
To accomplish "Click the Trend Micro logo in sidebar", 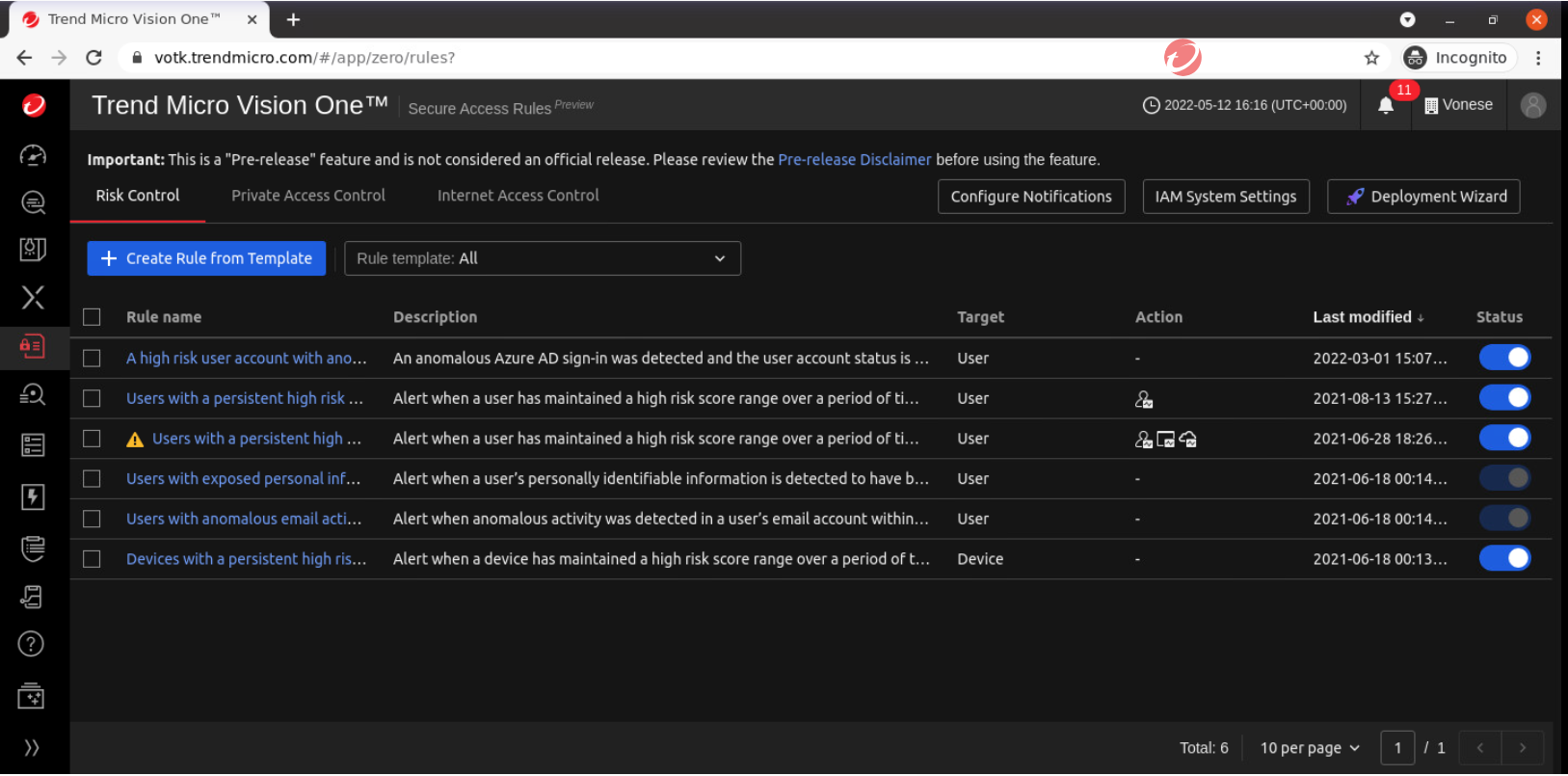I will [x=34, y=105].
